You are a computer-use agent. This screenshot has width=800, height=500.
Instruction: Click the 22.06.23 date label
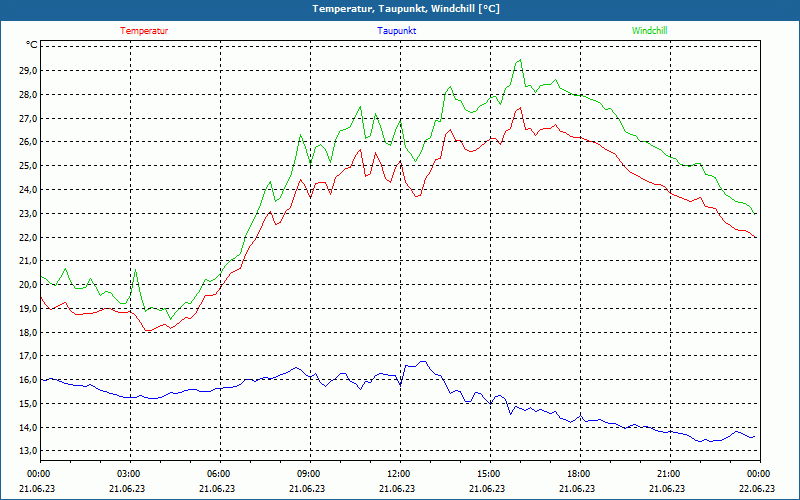(758, 488)
